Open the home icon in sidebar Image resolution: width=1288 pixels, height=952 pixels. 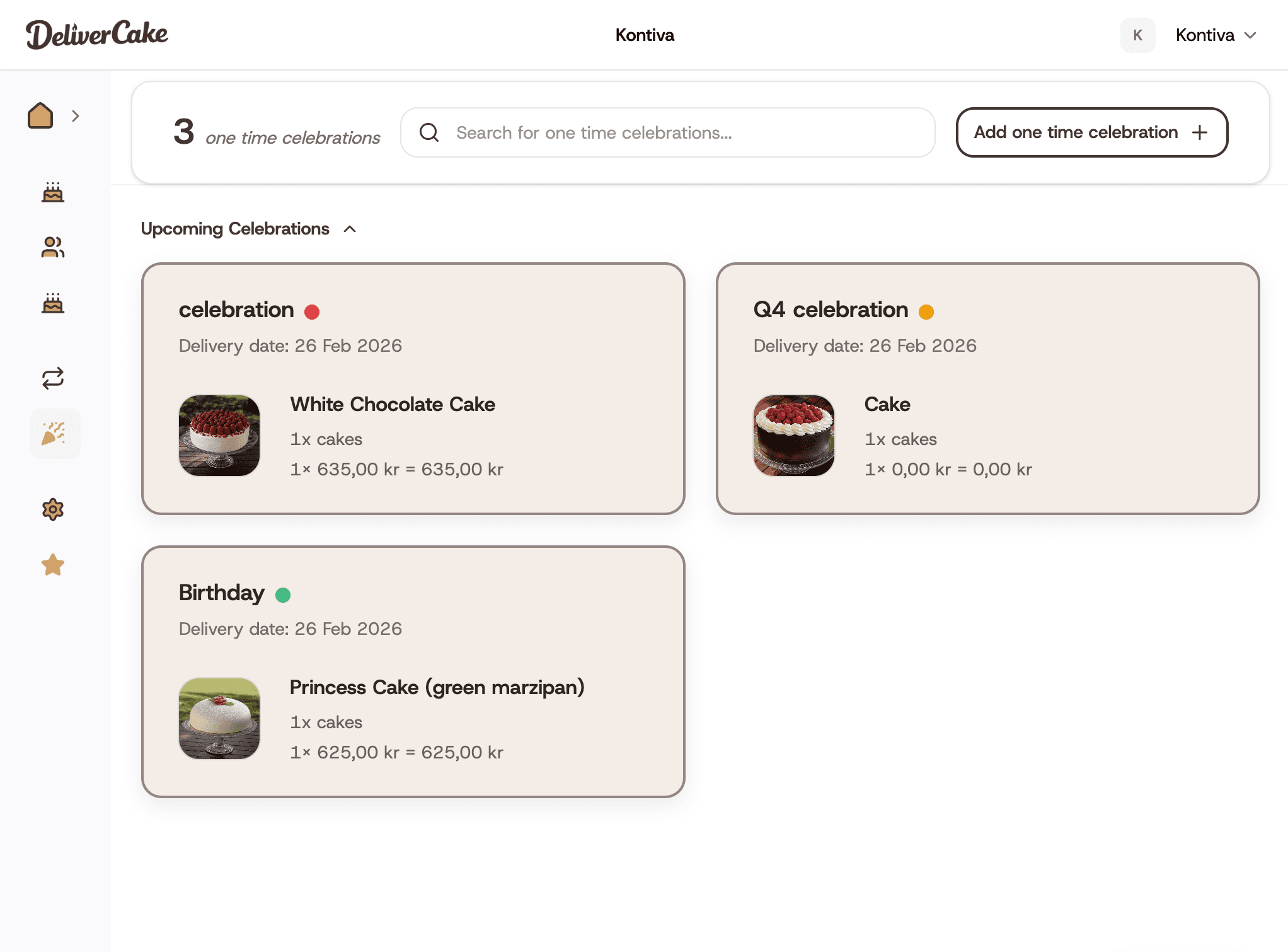(x=40, y=115)
